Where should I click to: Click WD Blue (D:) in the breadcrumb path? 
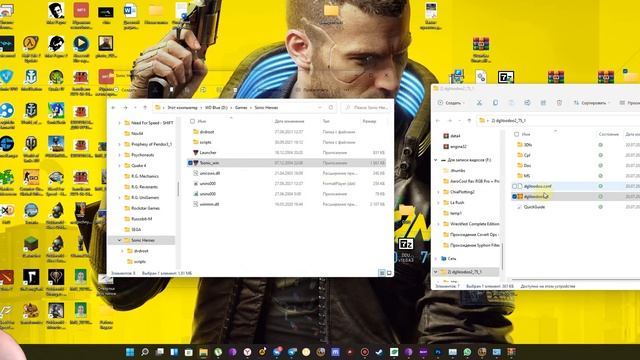[x=216, y=107]
